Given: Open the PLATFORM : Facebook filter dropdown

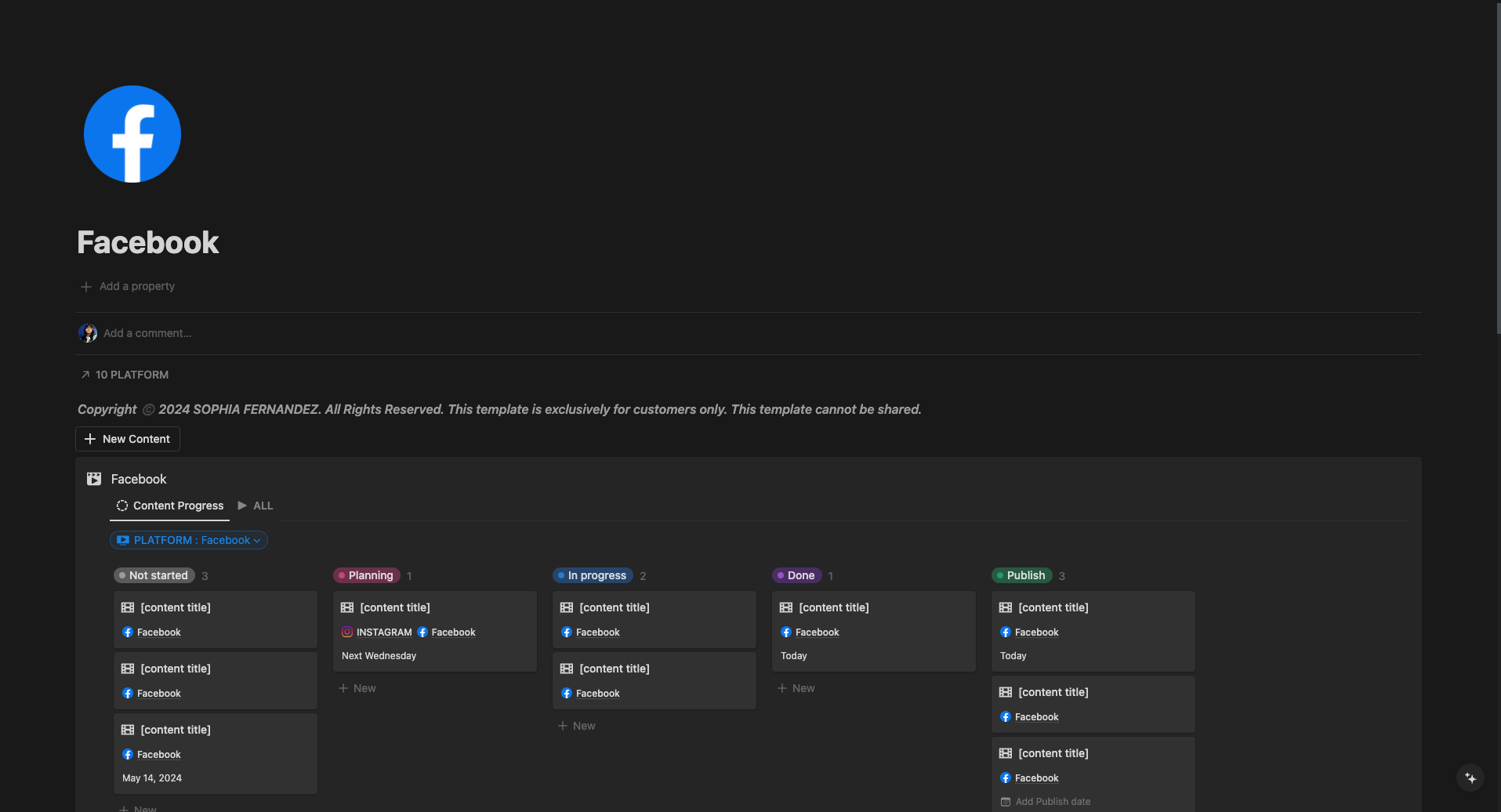Looking at the screenshot, I should coord(189,540).
